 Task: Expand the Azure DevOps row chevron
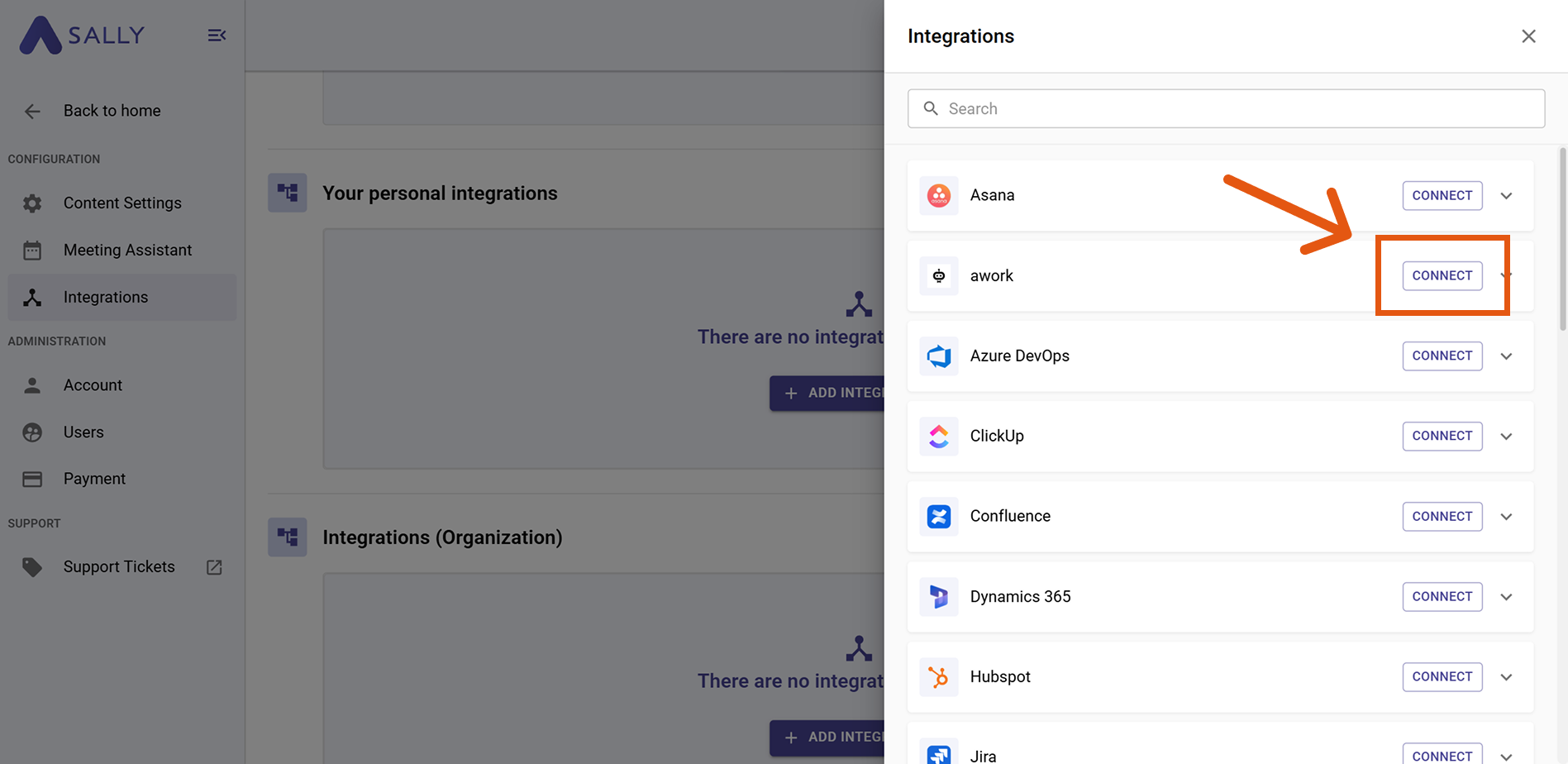click(x=1506, y=356)
